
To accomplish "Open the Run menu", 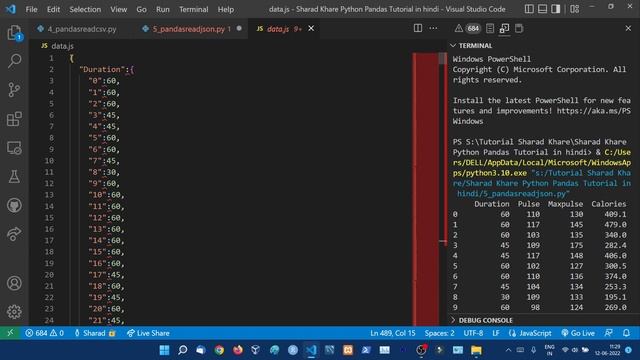I will coord(162,9).
